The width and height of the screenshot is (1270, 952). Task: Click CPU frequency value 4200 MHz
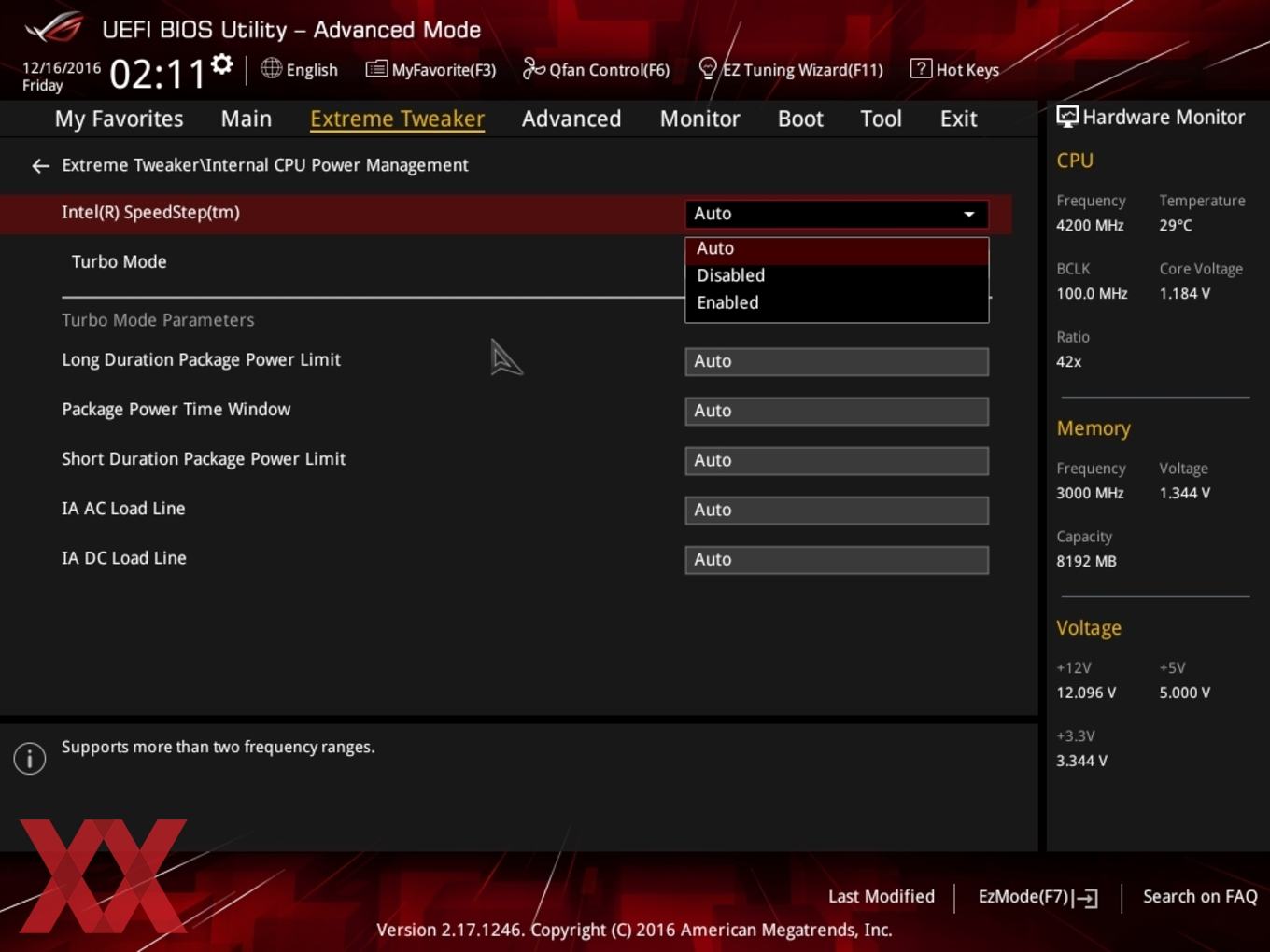1090,226
